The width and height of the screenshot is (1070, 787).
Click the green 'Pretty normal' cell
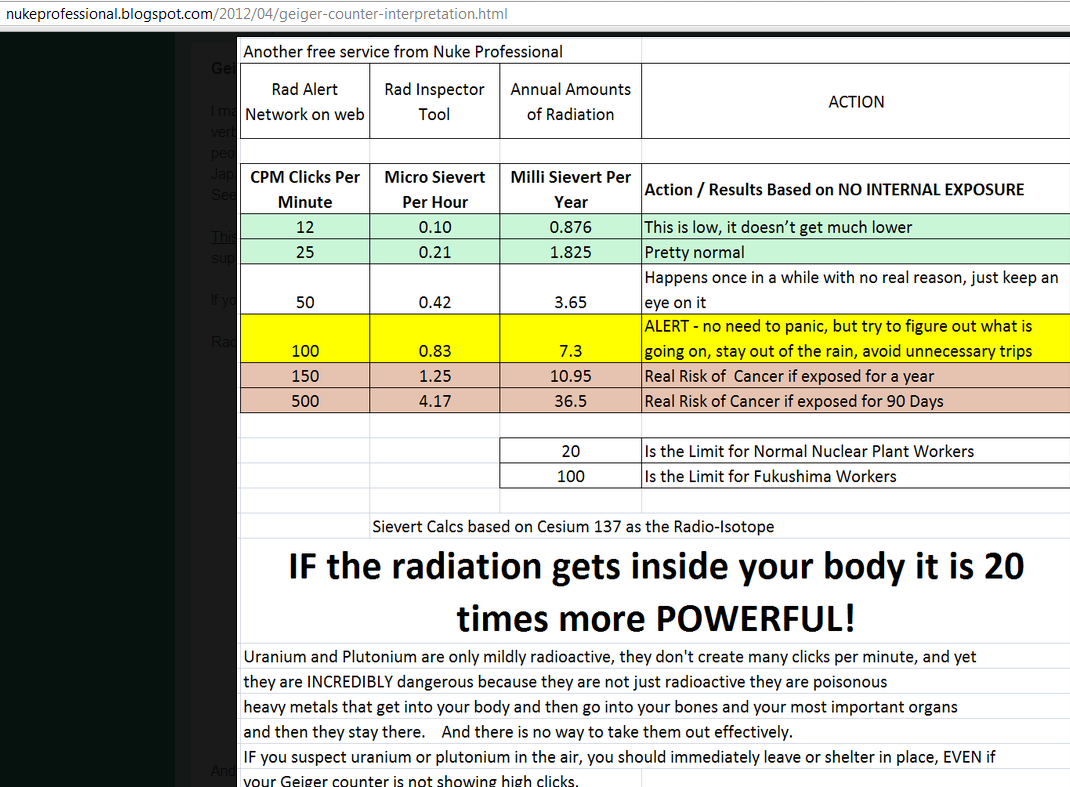855,252
